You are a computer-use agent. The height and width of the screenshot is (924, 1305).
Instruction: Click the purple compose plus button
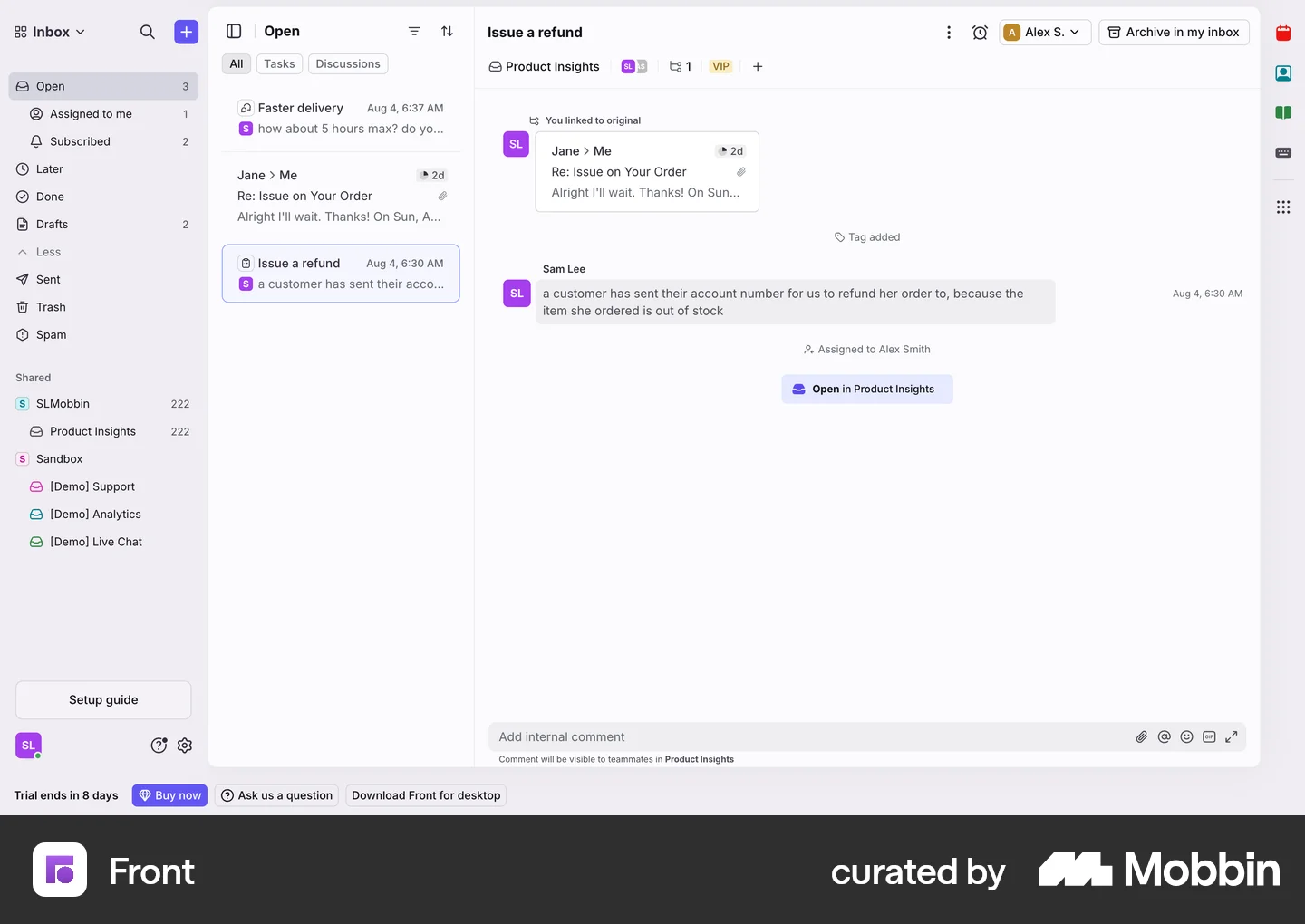(x=186, y=32)
